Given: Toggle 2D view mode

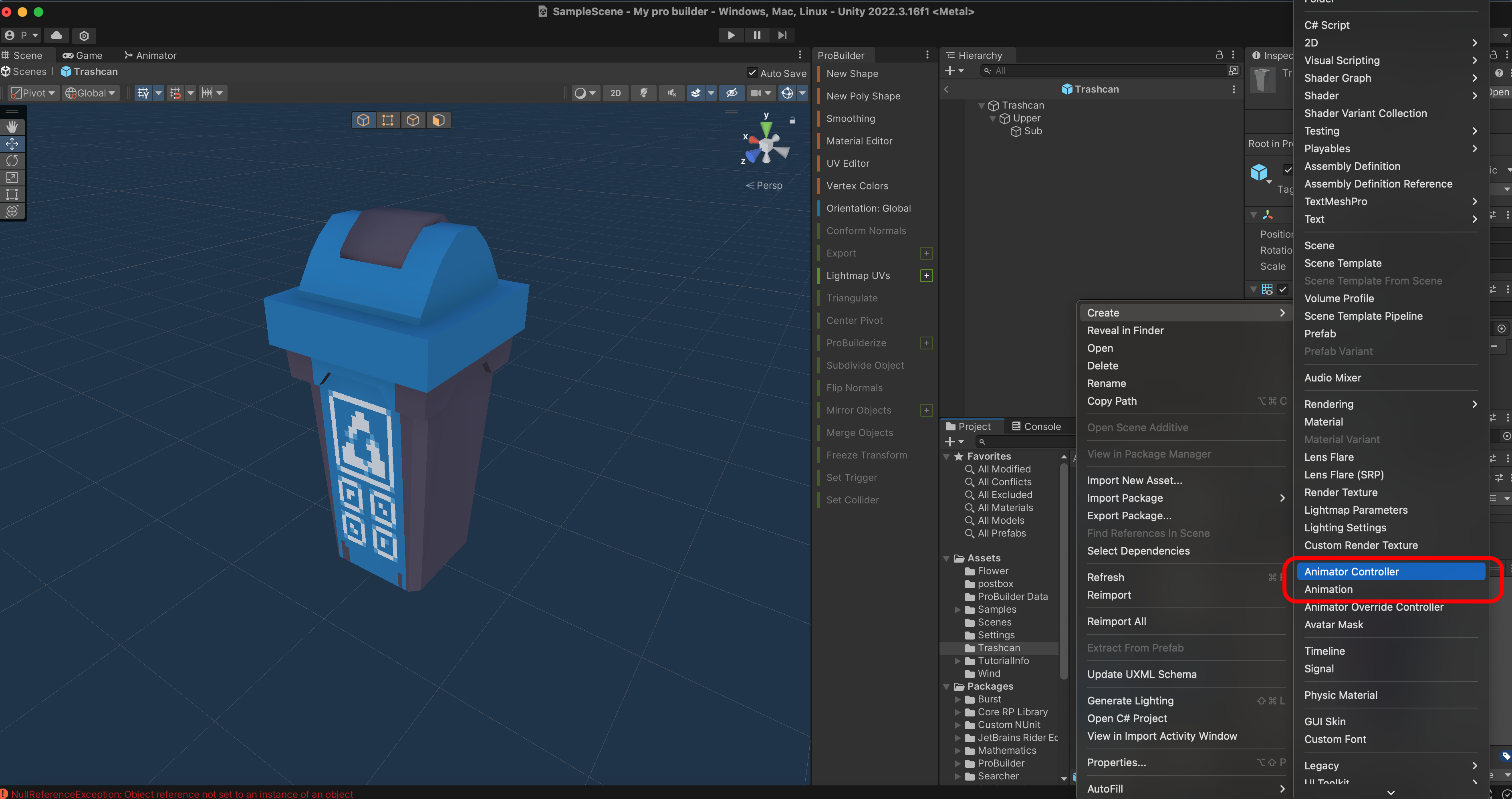Looking at the screenshot, I should (x=615, y=93).
